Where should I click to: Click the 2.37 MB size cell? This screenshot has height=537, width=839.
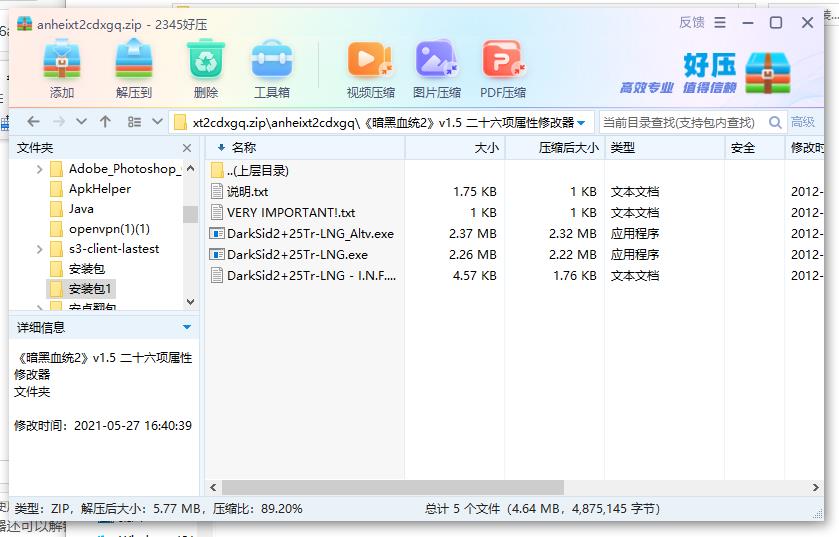(x=472, y=234)
